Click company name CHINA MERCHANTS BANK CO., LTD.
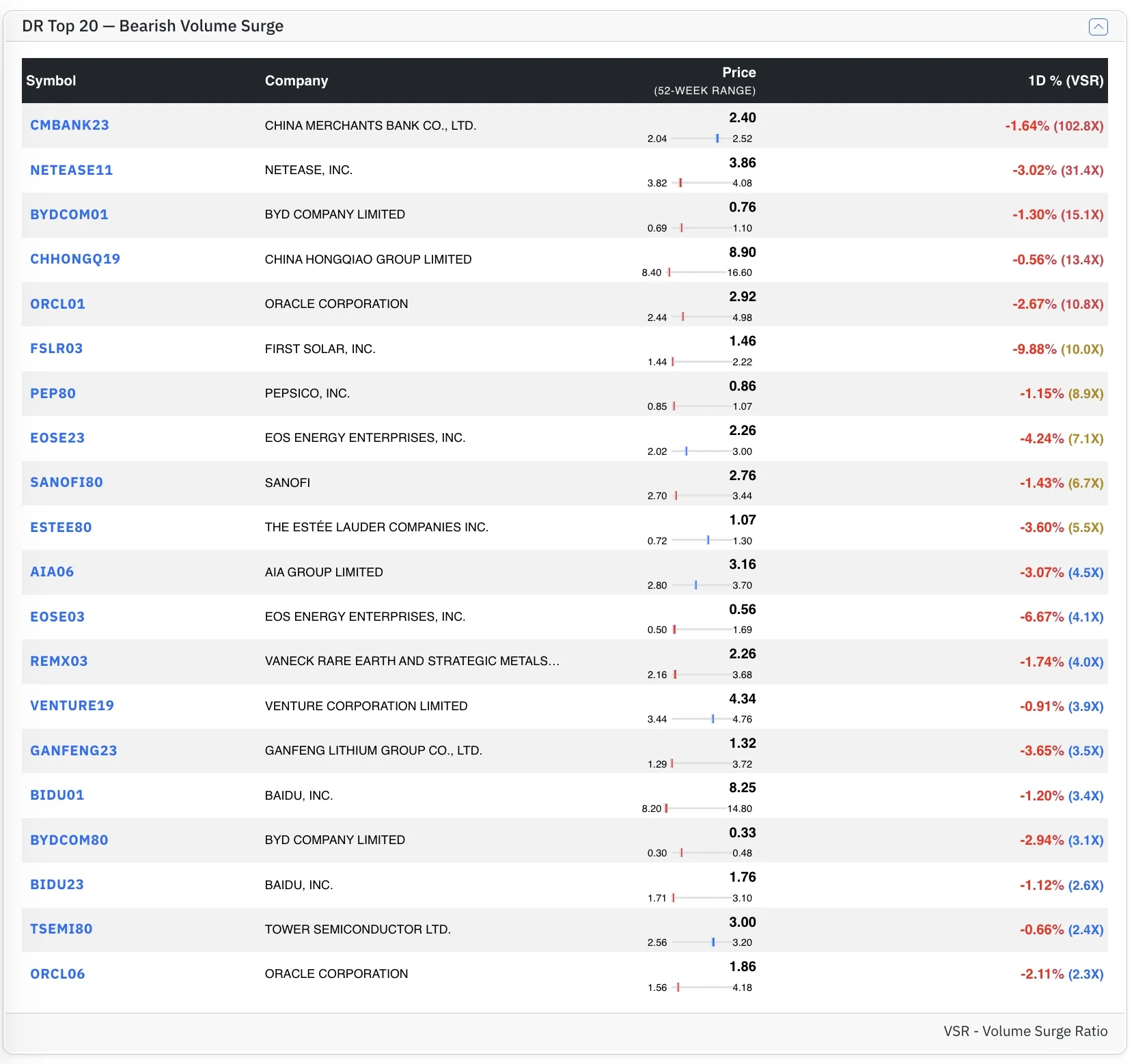The image size is (1134, 1064). click(370, 126)
